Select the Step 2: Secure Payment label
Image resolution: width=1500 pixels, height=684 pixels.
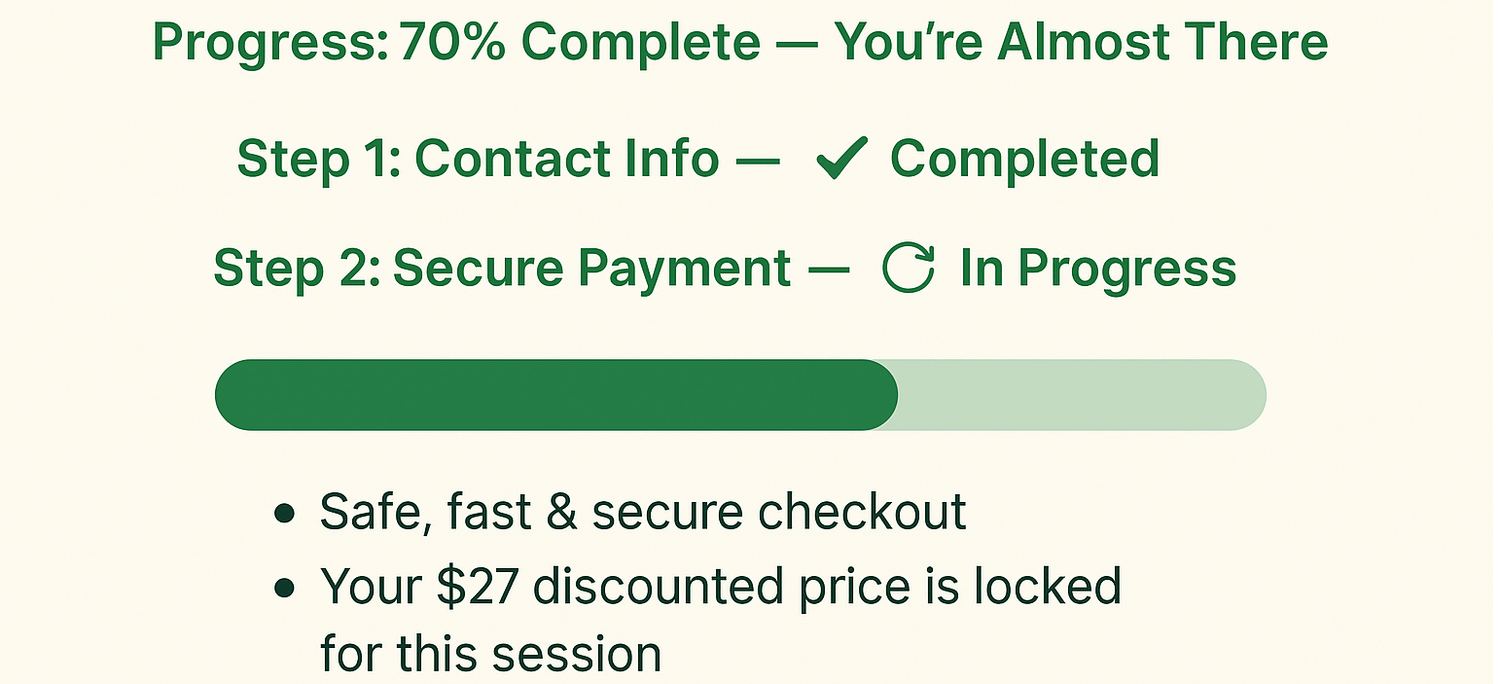(x=502, y=269)
